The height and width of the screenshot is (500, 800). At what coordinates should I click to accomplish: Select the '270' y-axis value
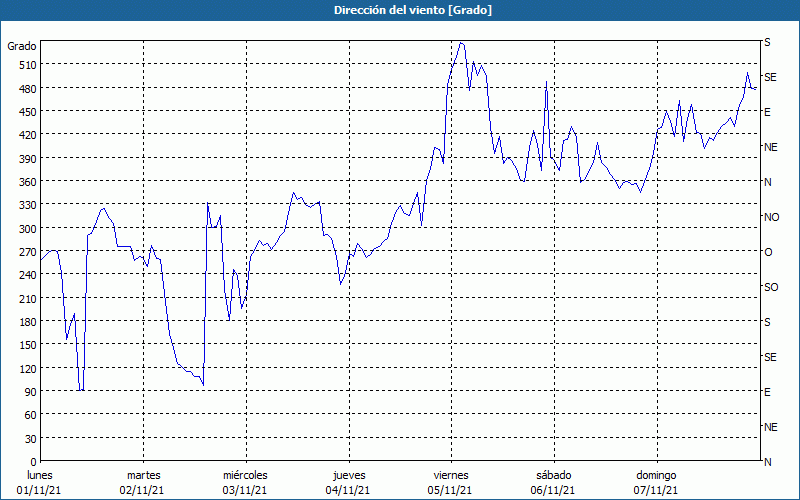[x=28, y=252]
